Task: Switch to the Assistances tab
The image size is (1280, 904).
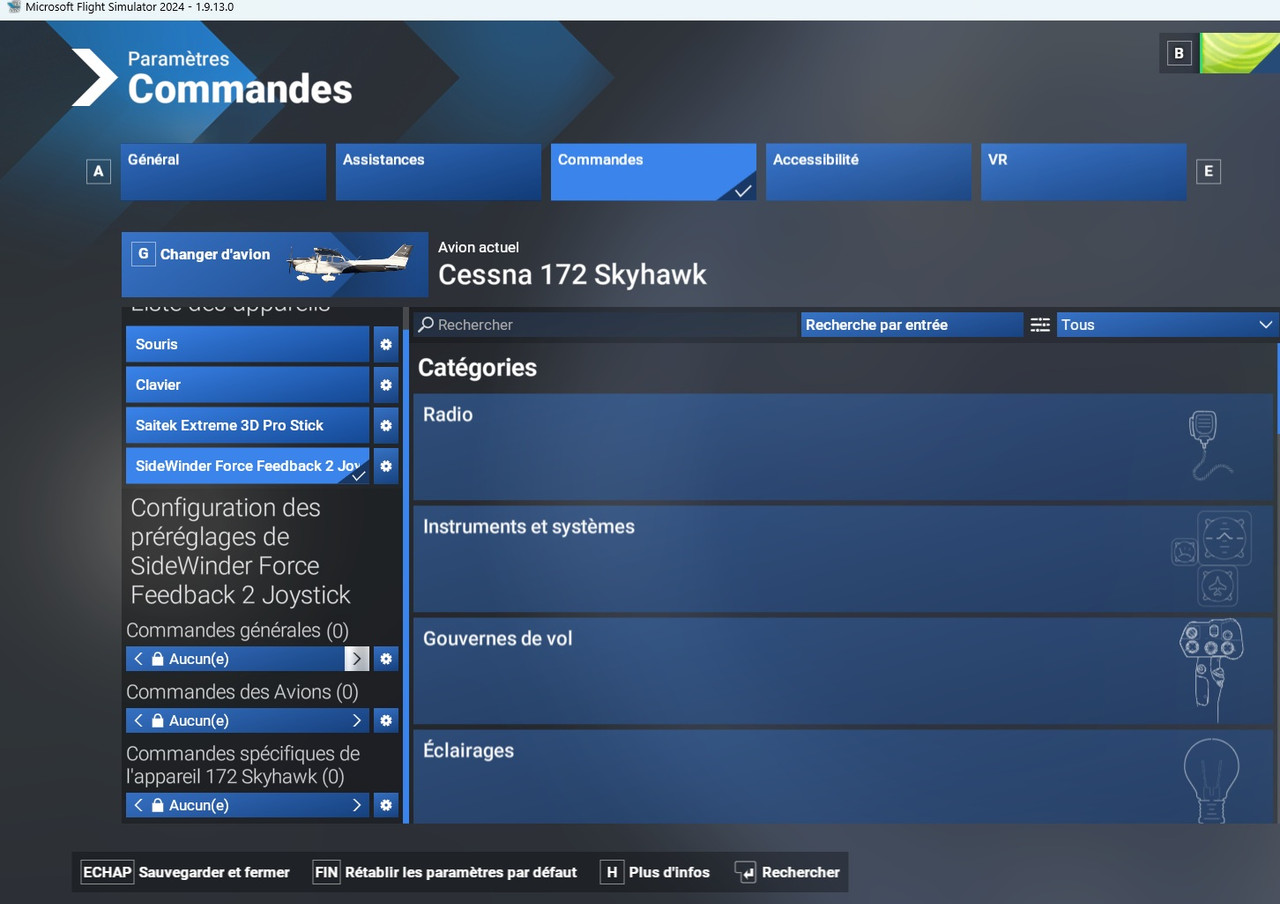Action: point(438,172)
